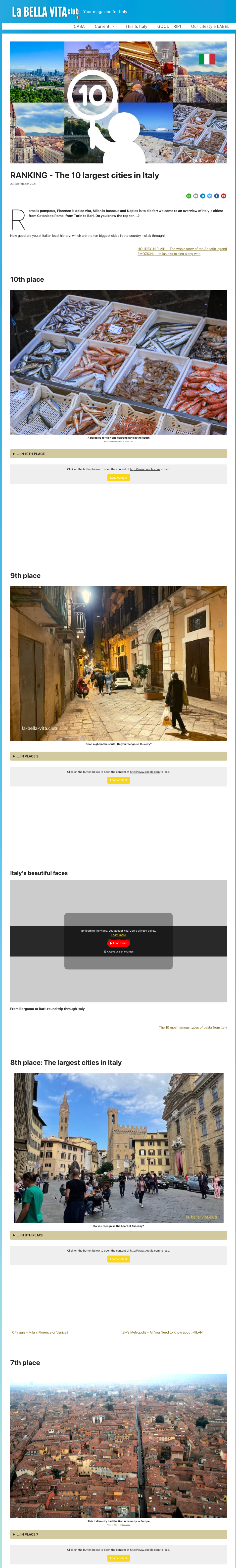The width and height of the screenshot is (236, 1568).
Task: Click caption From Bergamo to Bari
Action: 47,1009
